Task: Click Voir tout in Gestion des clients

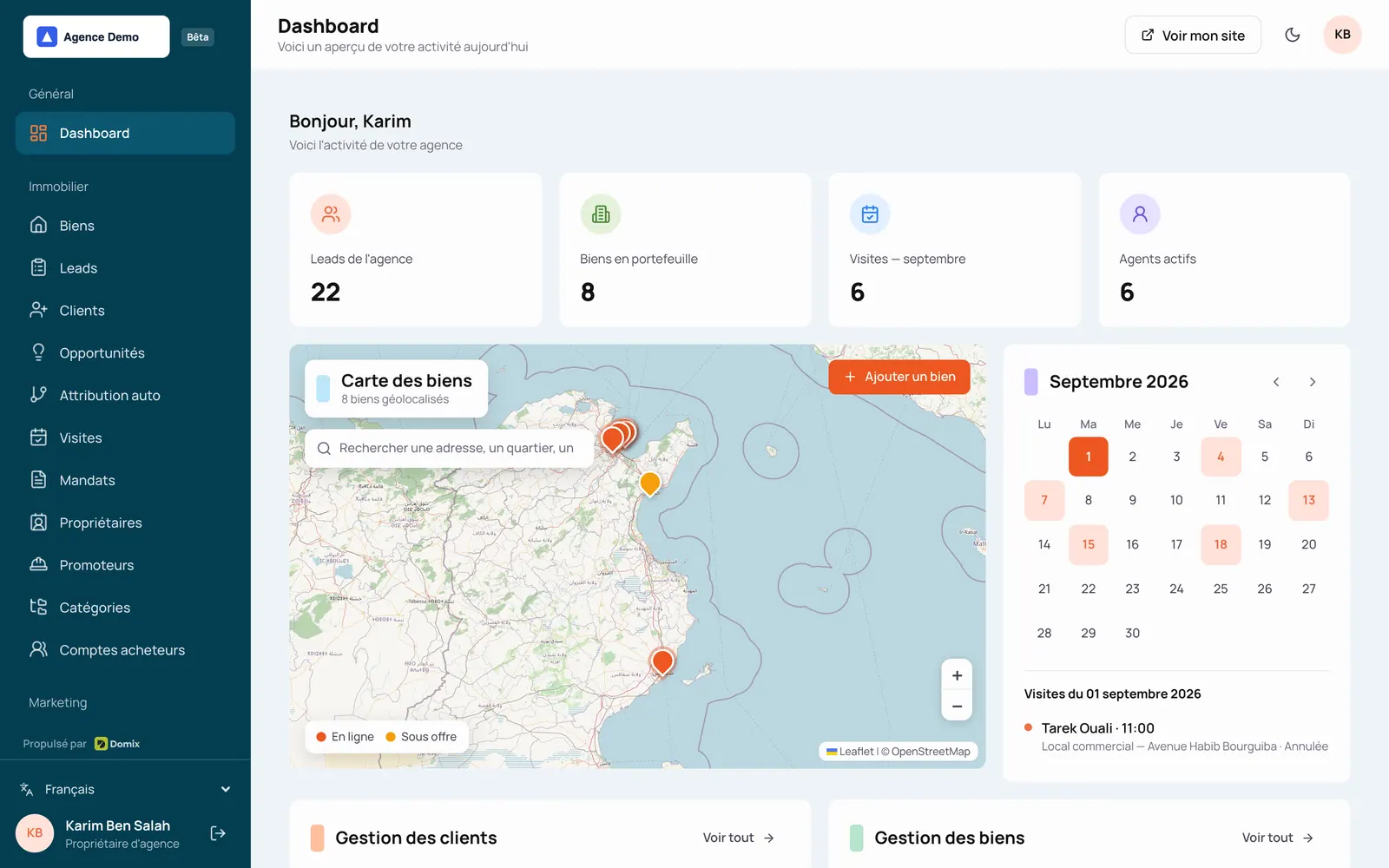Action: 739,838
